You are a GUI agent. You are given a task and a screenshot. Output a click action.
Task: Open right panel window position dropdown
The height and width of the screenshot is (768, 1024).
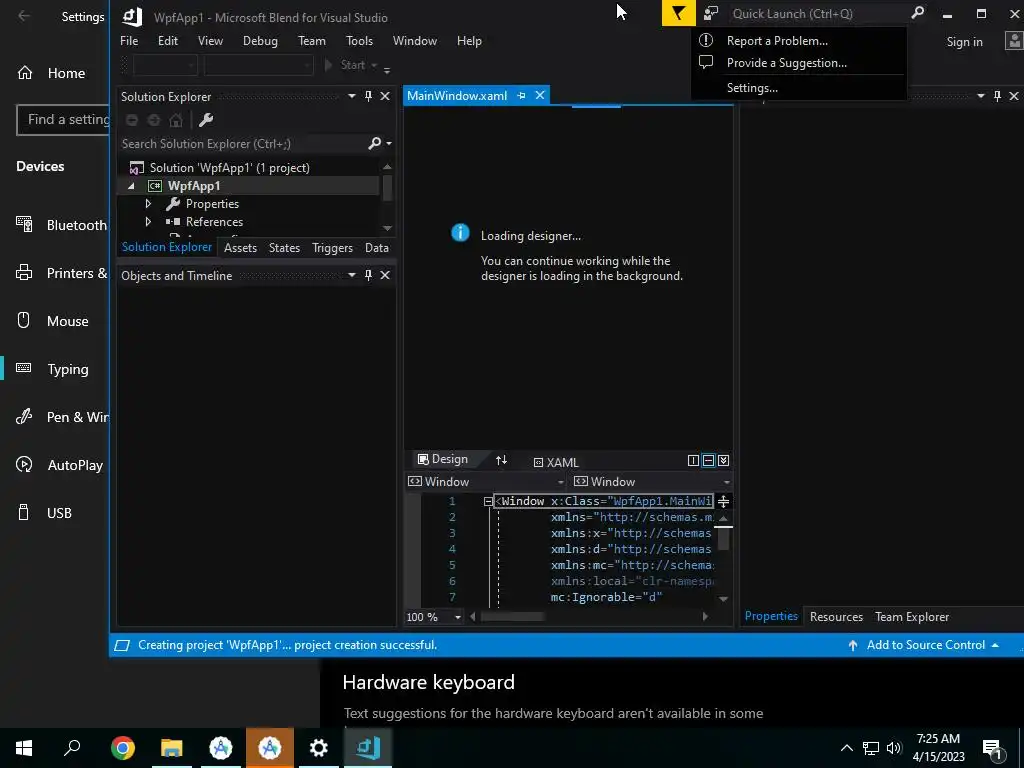point(980,96)
